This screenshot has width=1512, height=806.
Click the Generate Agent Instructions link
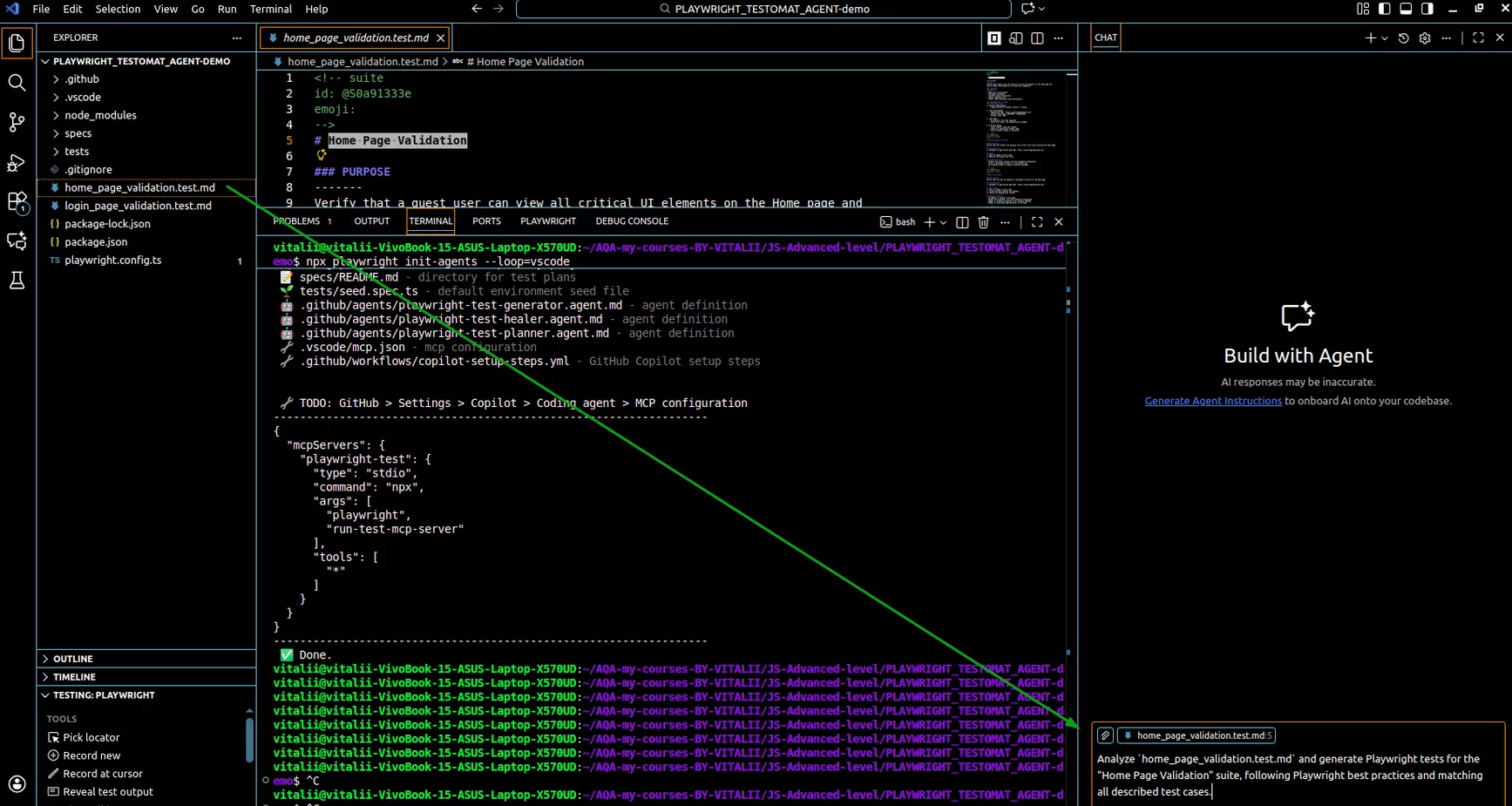1212,401
